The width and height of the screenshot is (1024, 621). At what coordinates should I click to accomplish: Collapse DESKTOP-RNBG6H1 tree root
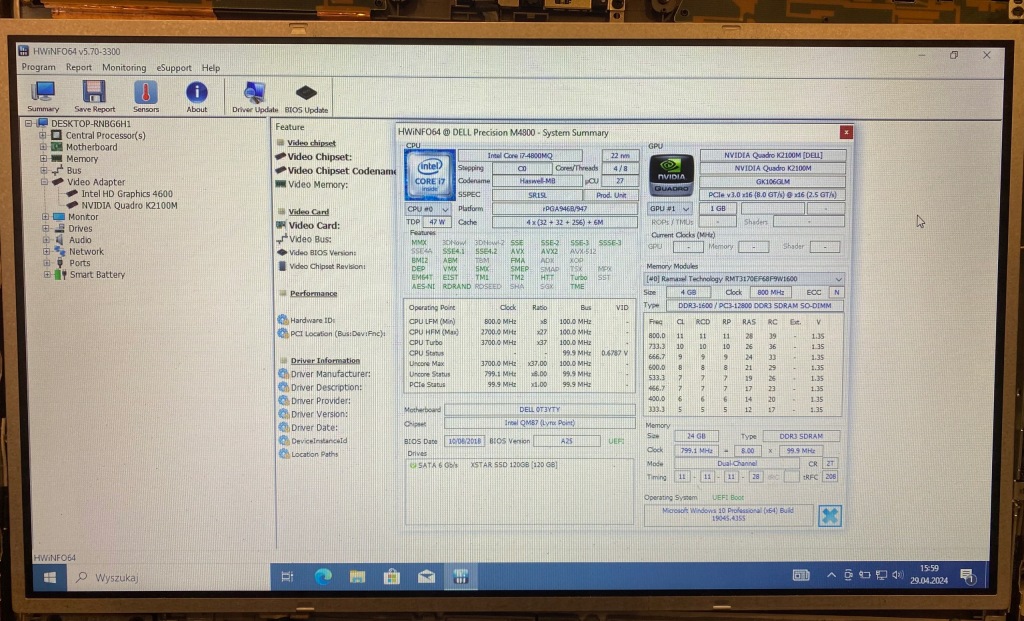click(28, 123)
